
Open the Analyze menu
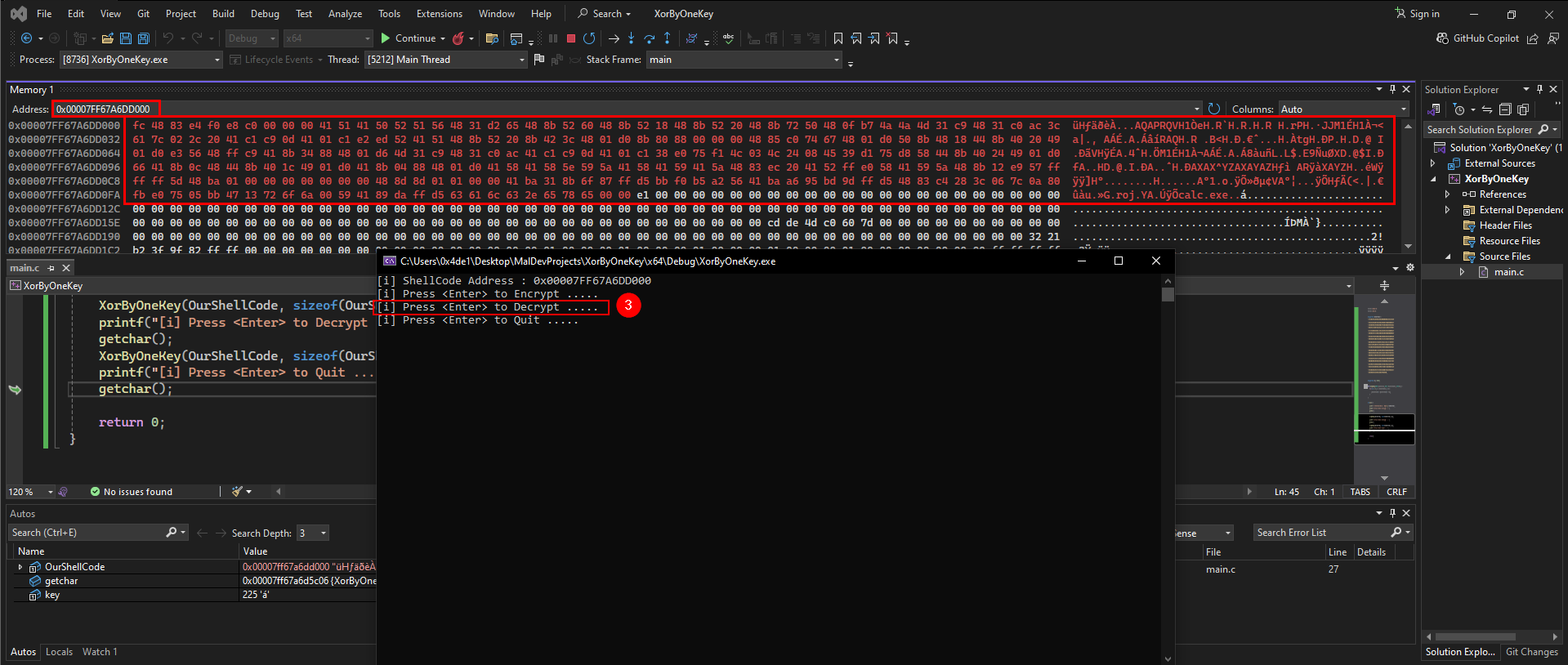point(345,13)
